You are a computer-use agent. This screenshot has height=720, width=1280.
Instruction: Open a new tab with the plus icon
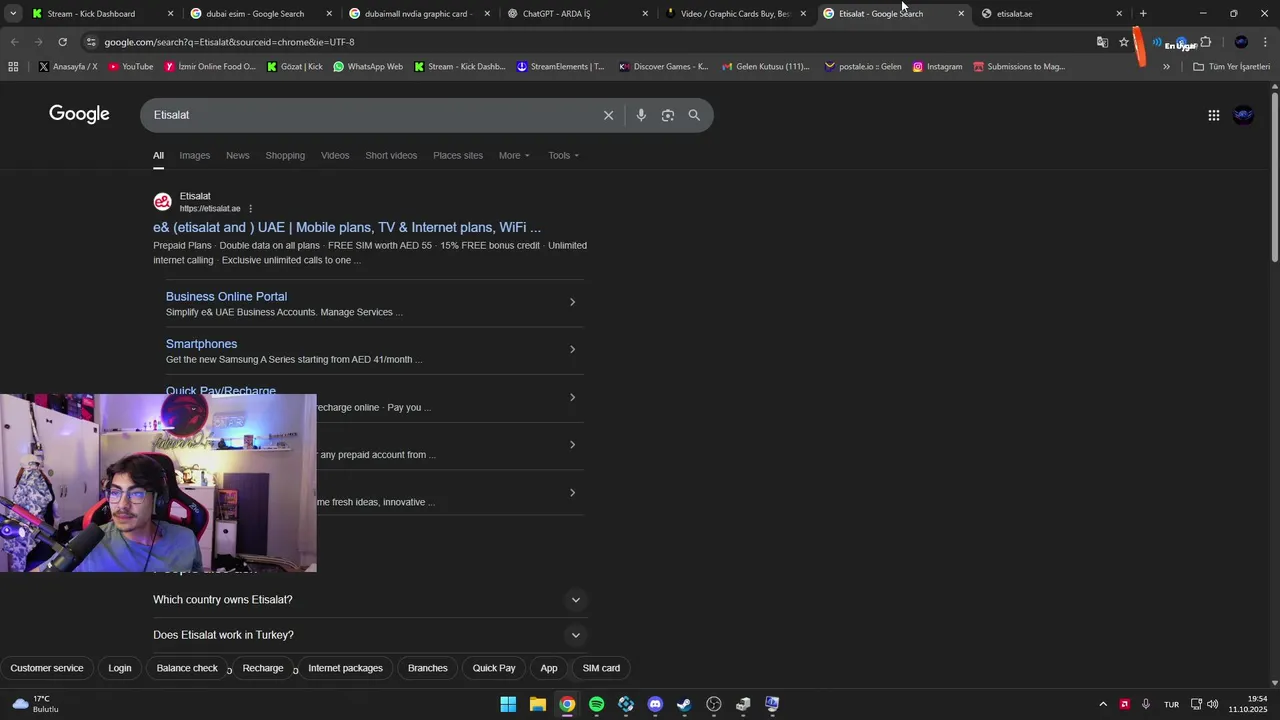(x=1143, y=14)
